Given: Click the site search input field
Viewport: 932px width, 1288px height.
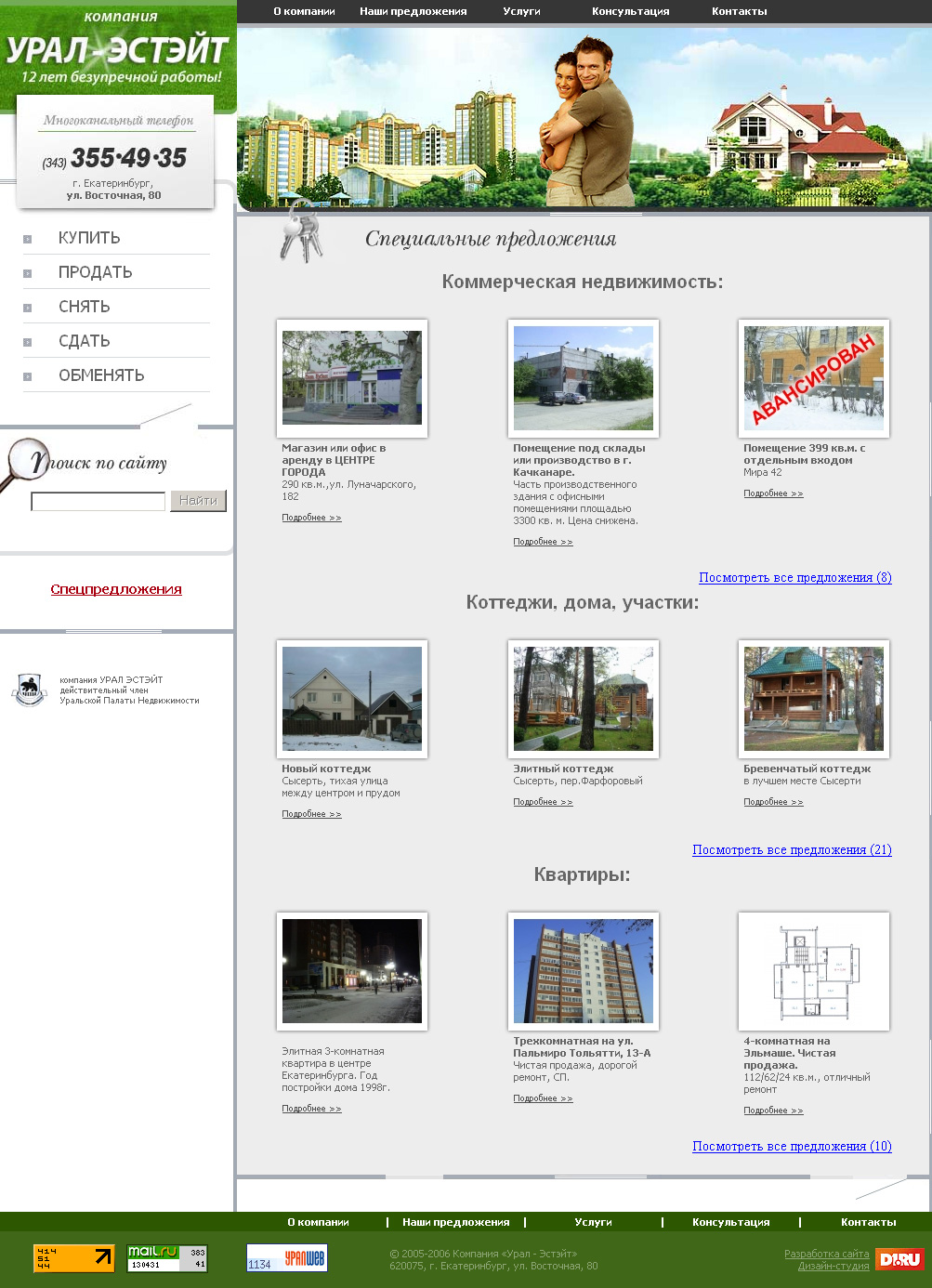Looking at the screenshot, I should coord(98,502).
